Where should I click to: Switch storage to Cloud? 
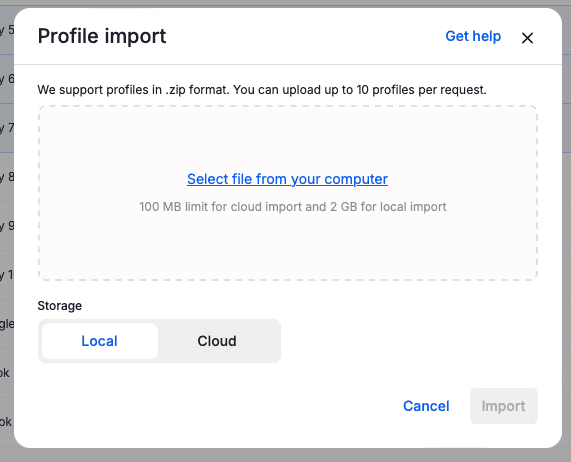pyautogui.click(x=217, y=341)
